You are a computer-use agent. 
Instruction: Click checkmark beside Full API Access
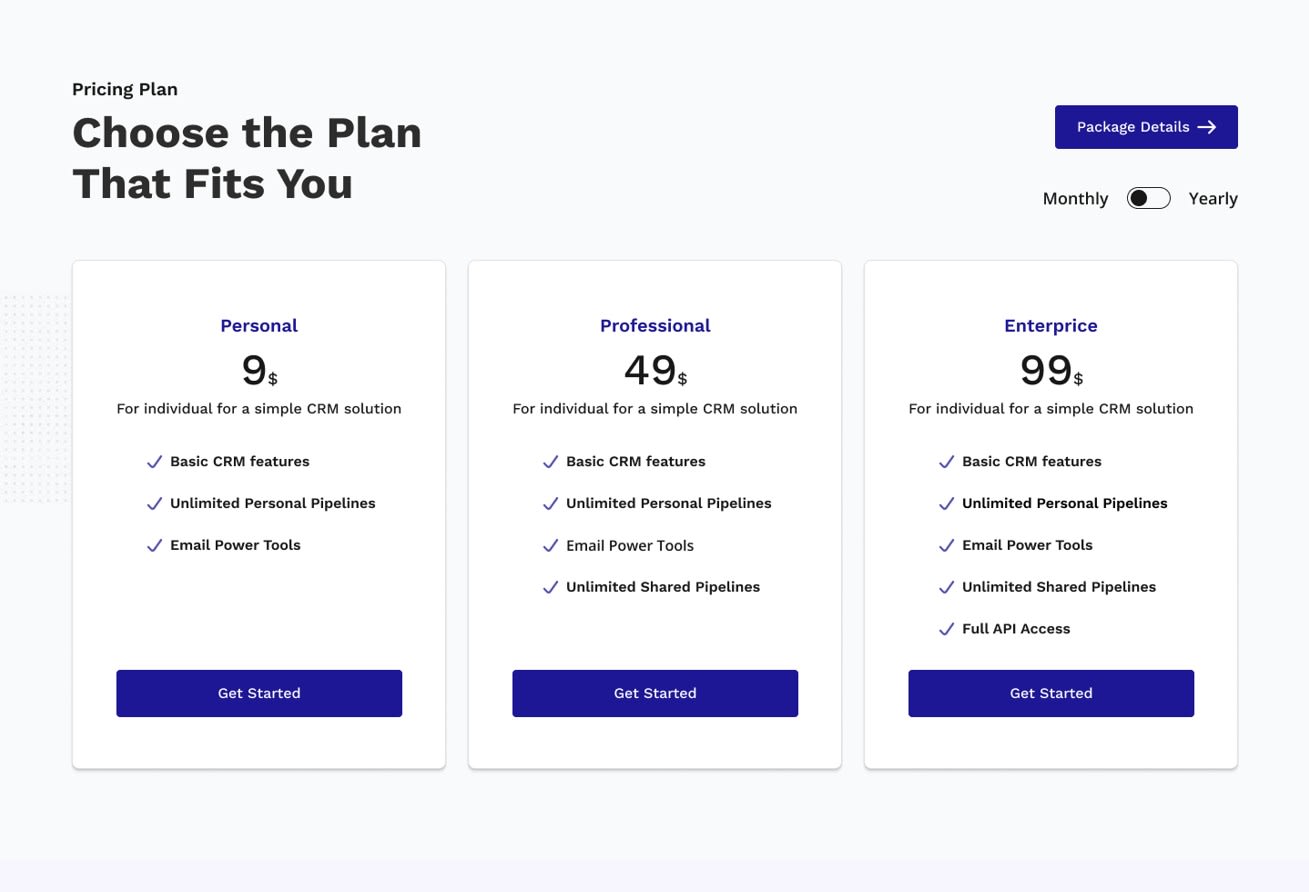946,630
